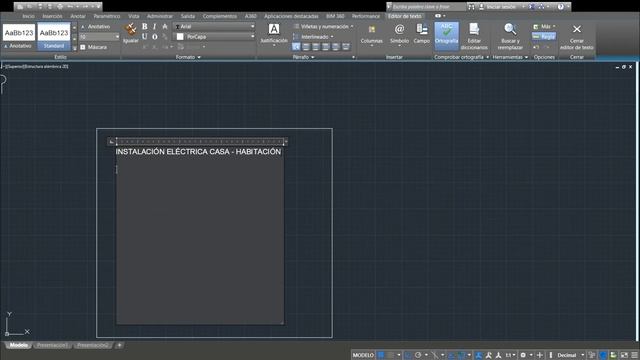Expand the text style gallery
The height and width of the screenshot is (360, 640).
74,48
